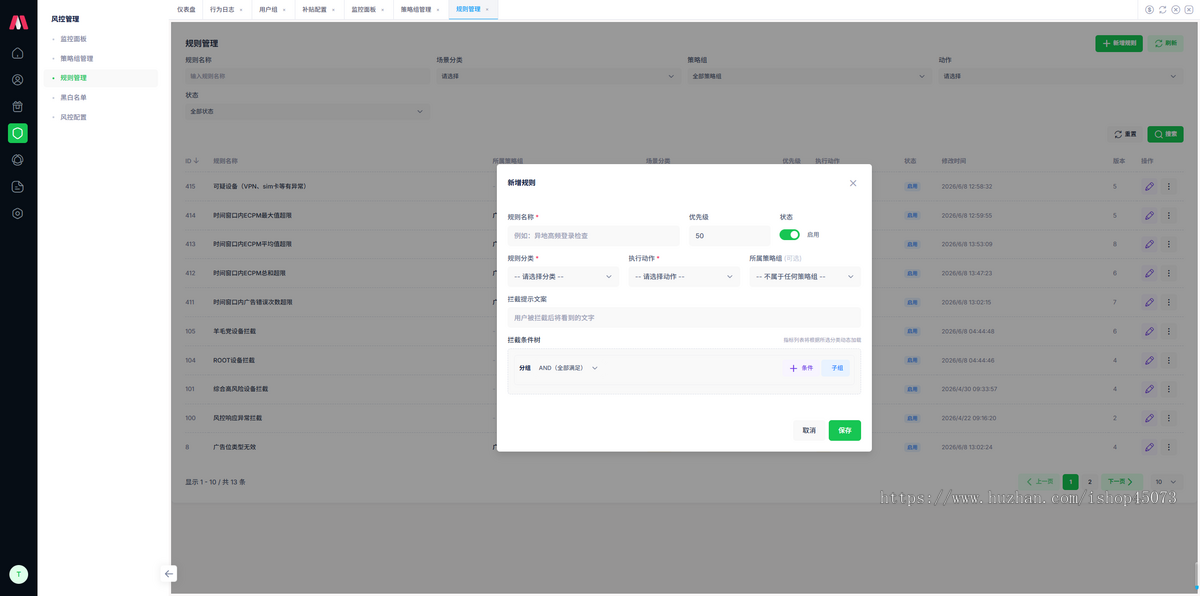Open the document icon in the left sidebar
1200x596 pixels.
click(18, 187)
